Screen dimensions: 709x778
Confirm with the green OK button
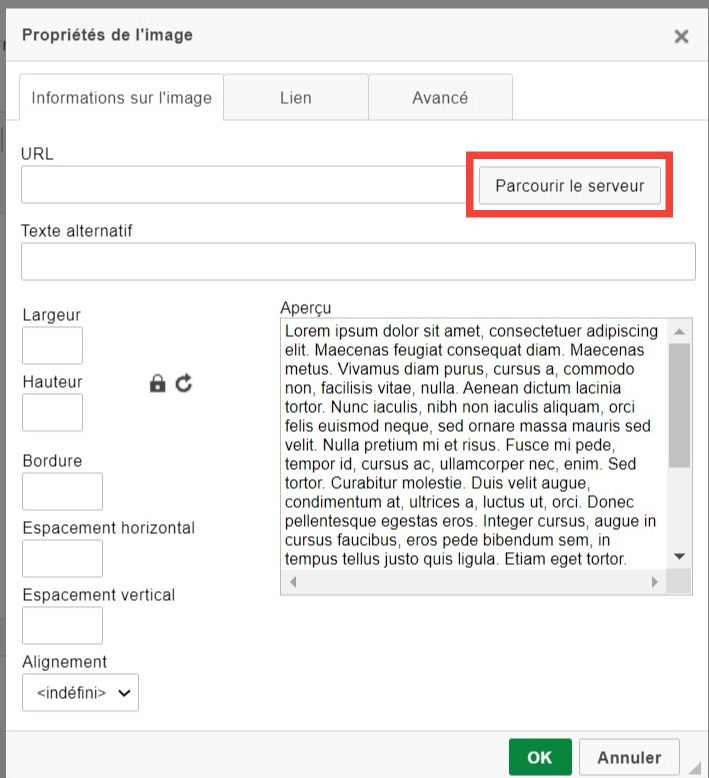click(x=540, y=757)
